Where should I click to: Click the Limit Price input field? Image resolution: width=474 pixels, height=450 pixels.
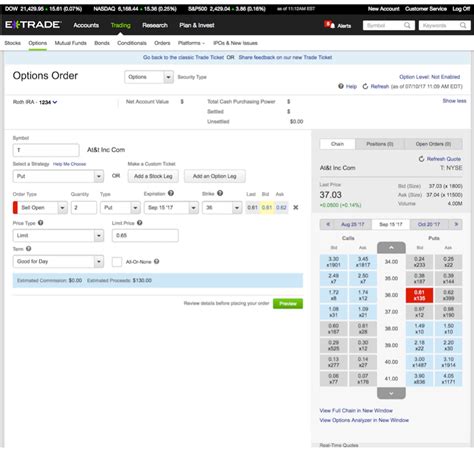(145, 235)
